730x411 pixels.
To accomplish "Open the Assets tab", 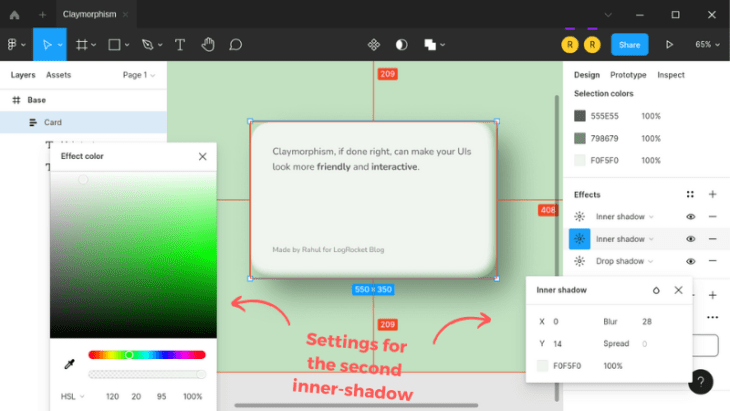I will [x=58, y=75].
